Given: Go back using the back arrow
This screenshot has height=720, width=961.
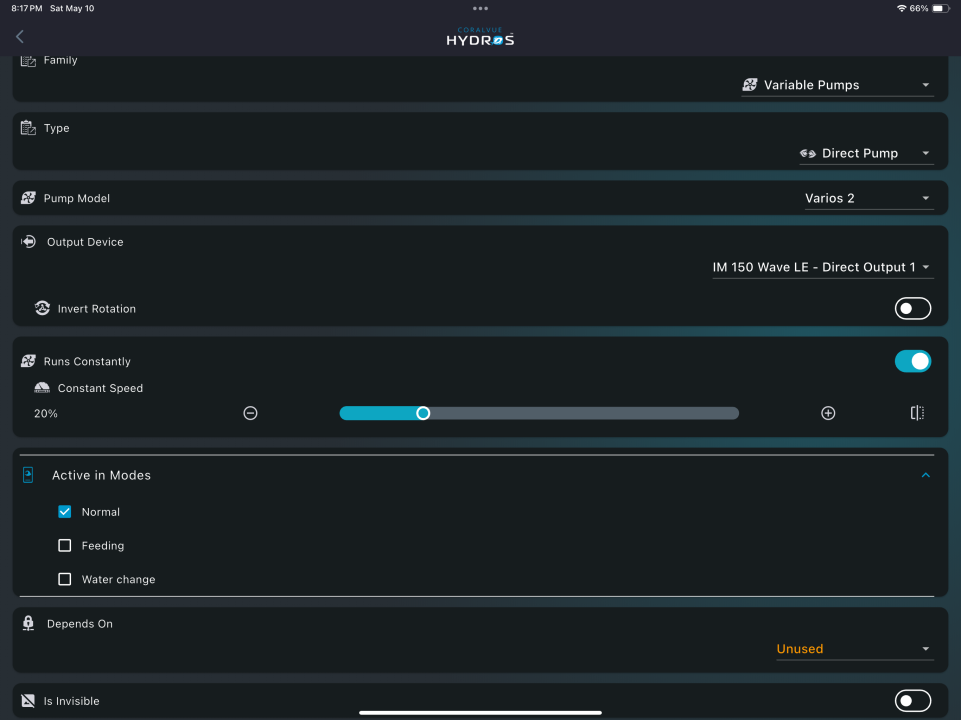Looking at the screenshot, I should (x=20, y=37).
